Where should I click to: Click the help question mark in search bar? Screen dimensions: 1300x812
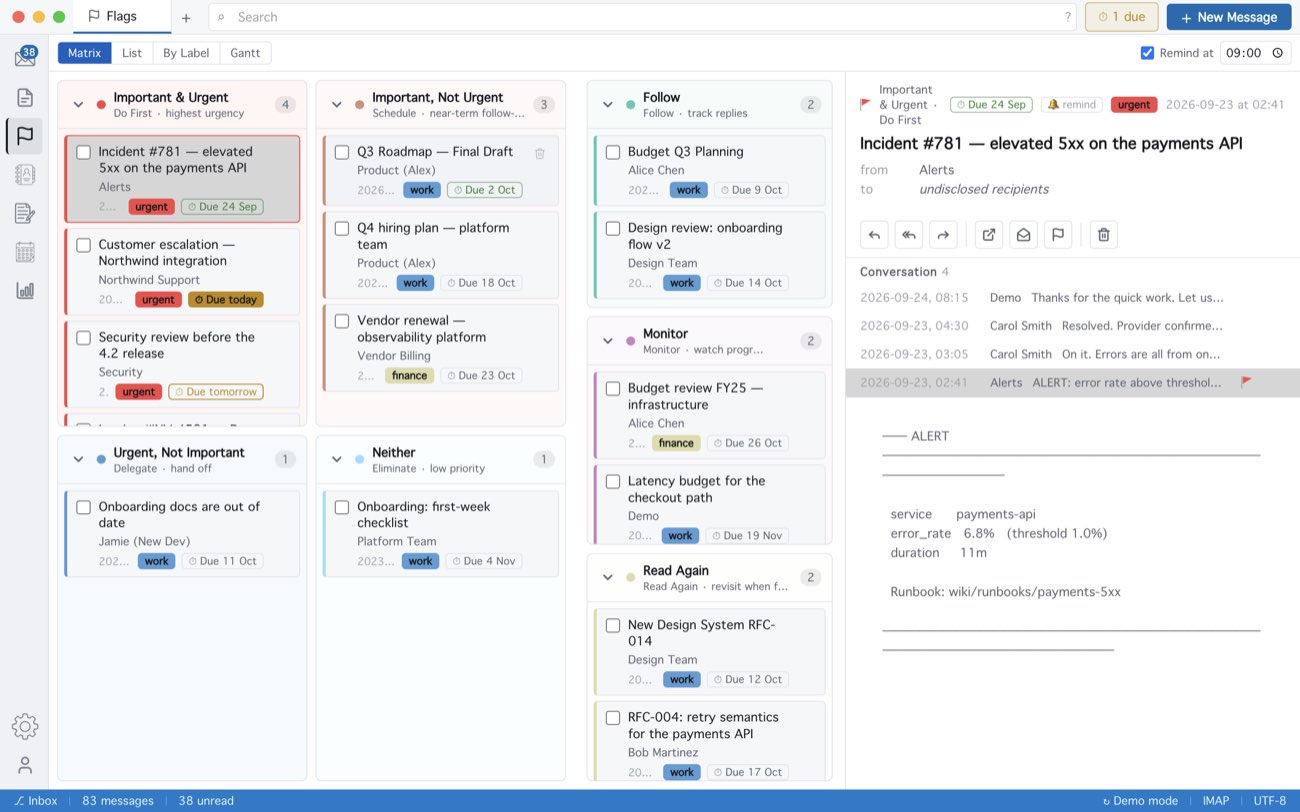[1068, 17]
